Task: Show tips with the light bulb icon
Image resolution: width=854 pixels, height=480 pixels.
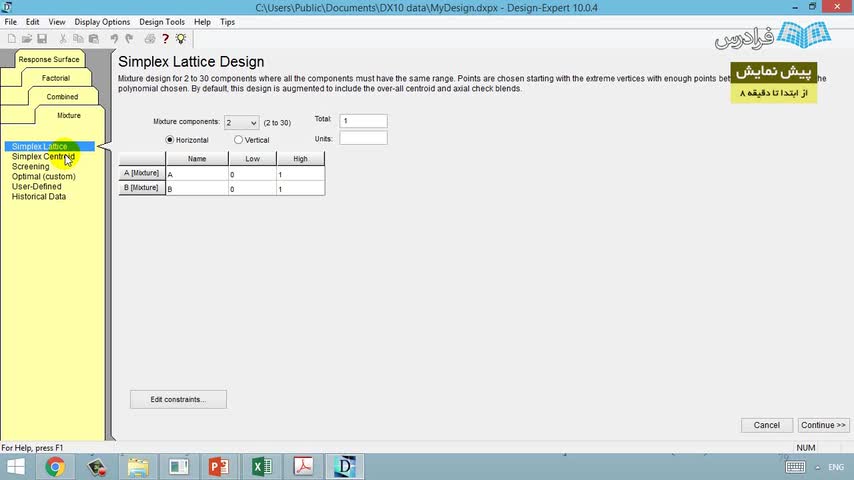Action: pos(181,39)
